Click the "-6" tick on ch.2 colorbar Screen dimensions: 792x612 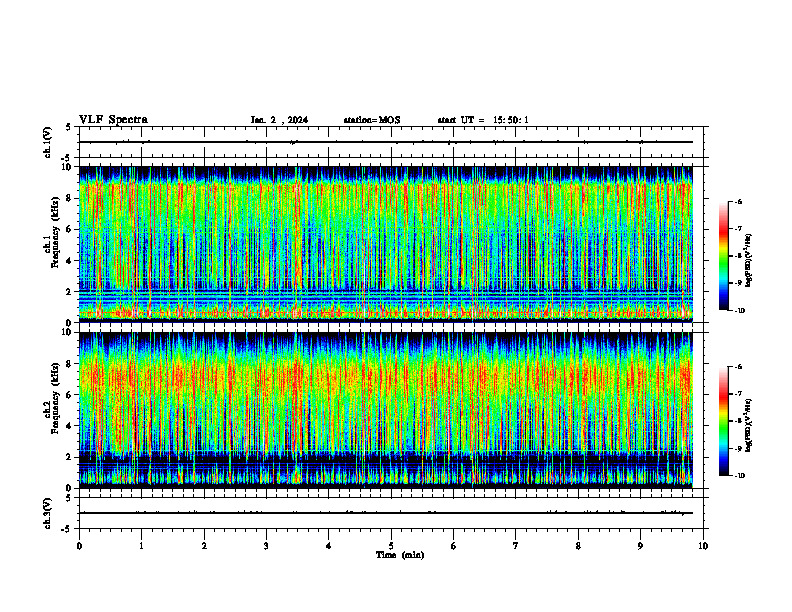coord(738,367)
